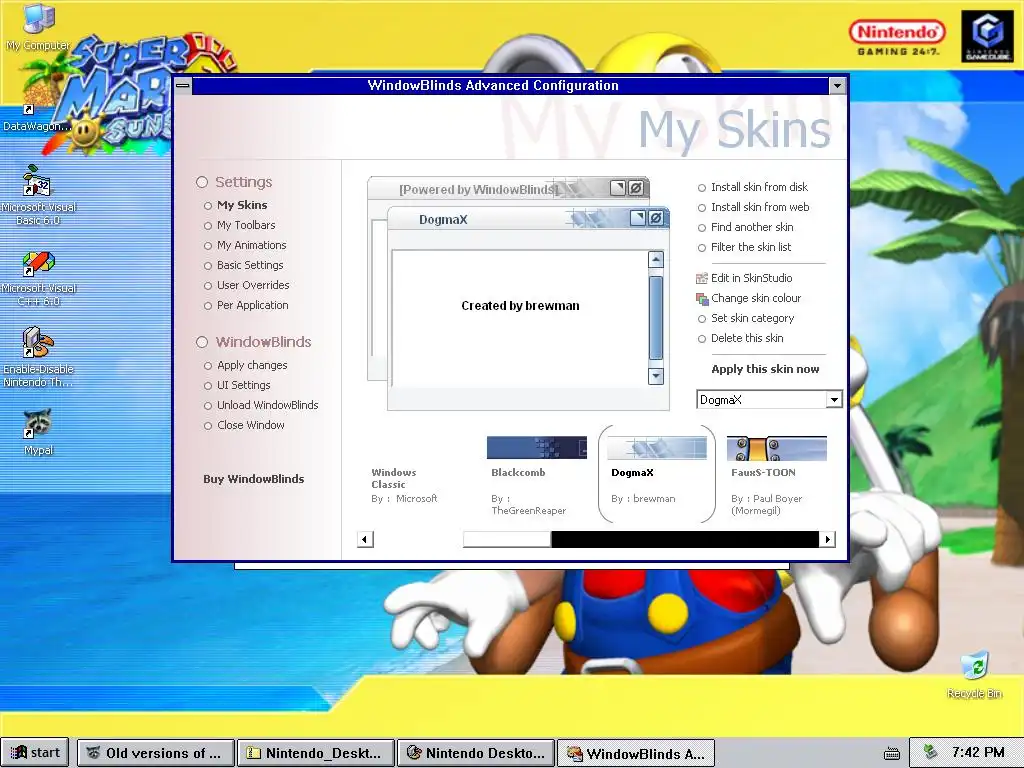Click Change skin colour icon

(702, 298)
